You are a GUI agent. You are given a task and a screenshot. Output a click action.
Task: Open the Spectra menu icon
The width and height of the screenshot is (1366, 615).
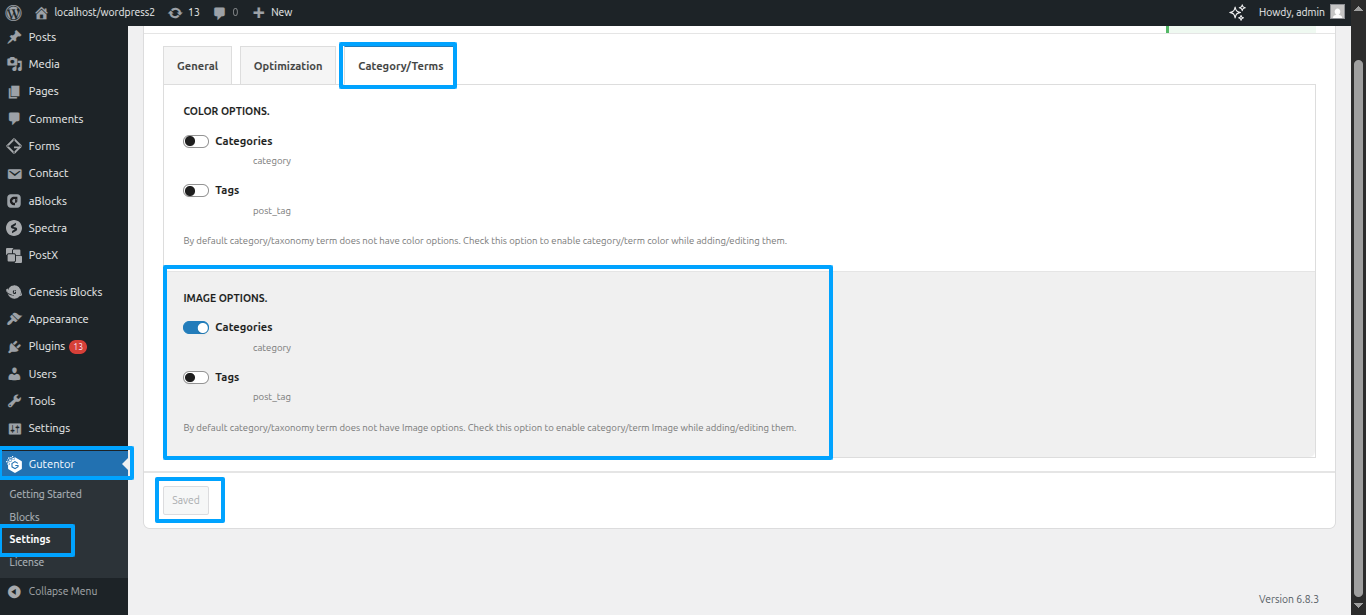click(14, 228)
